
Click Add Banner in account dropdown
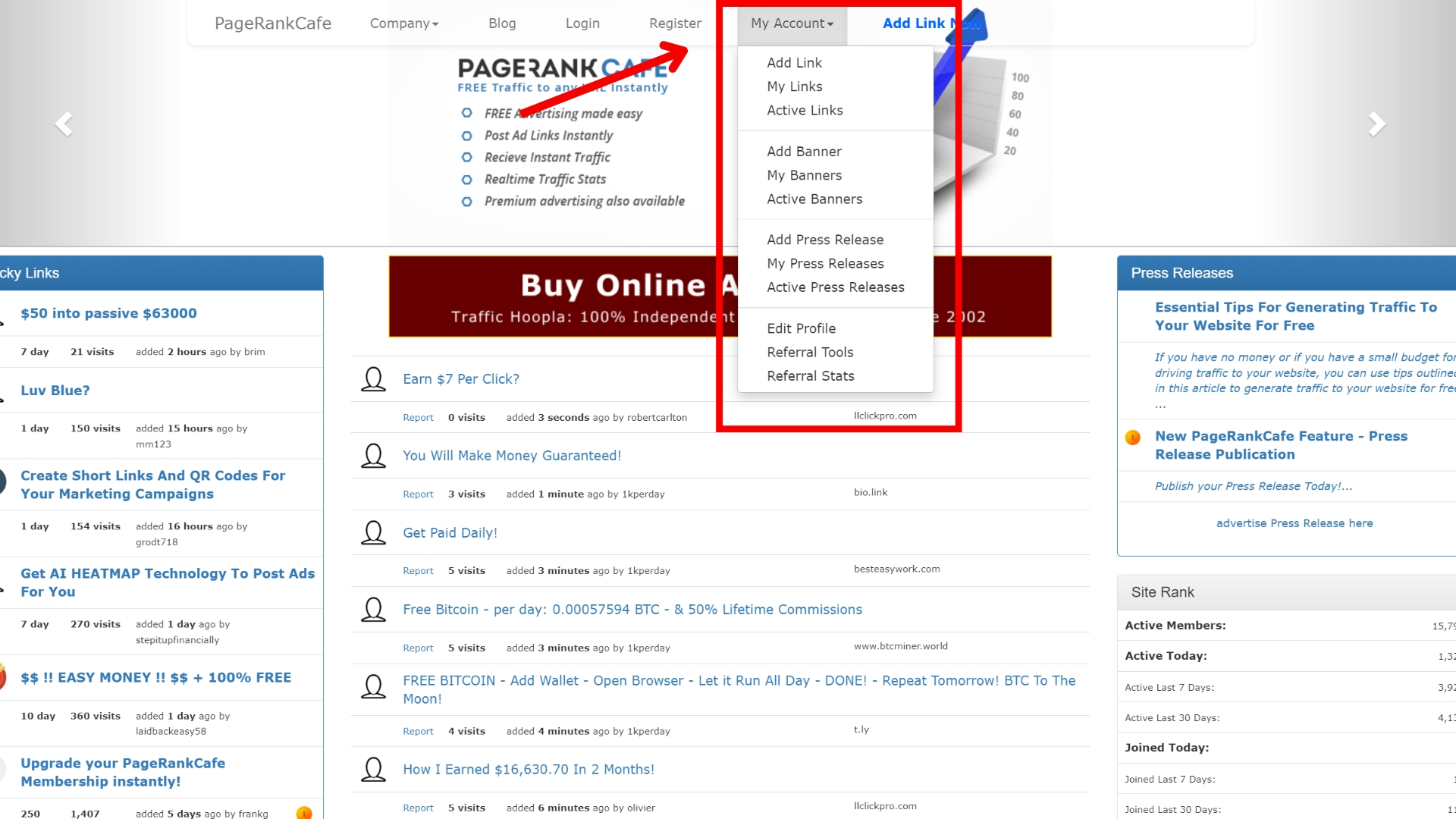[805, 152]
